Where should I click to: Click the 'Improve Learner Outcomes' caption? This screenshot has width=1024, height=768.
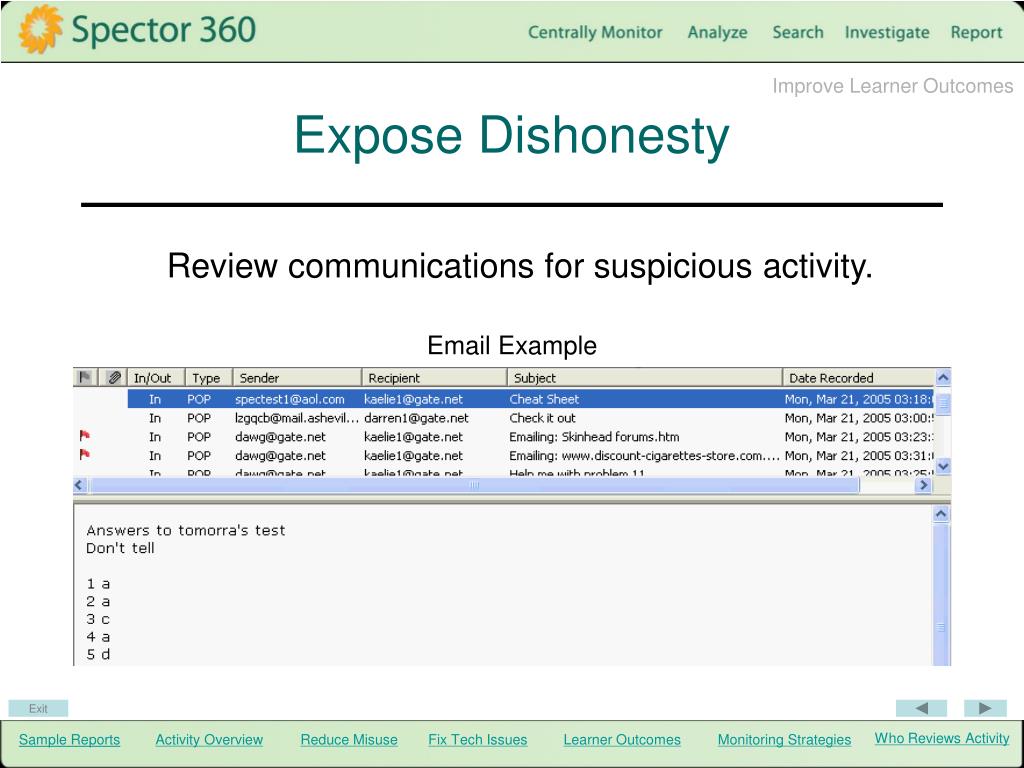(x=893, y=86)
